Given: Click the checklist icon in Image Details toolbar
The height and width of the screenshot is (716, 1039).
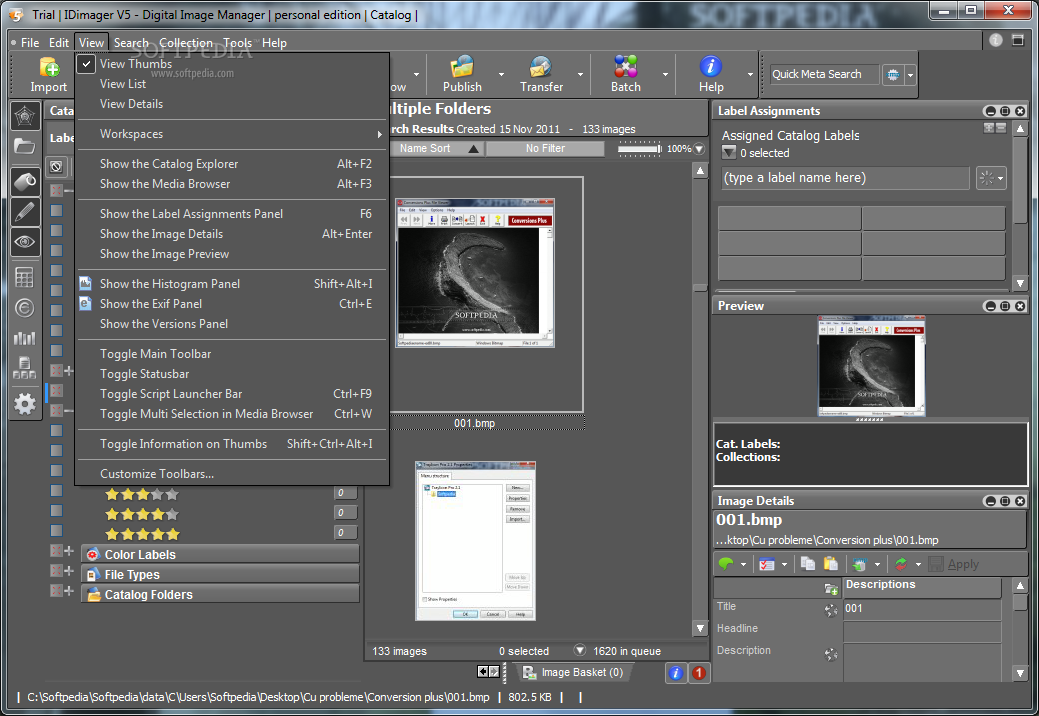Looking at the screenshot, I should [767, 565].
